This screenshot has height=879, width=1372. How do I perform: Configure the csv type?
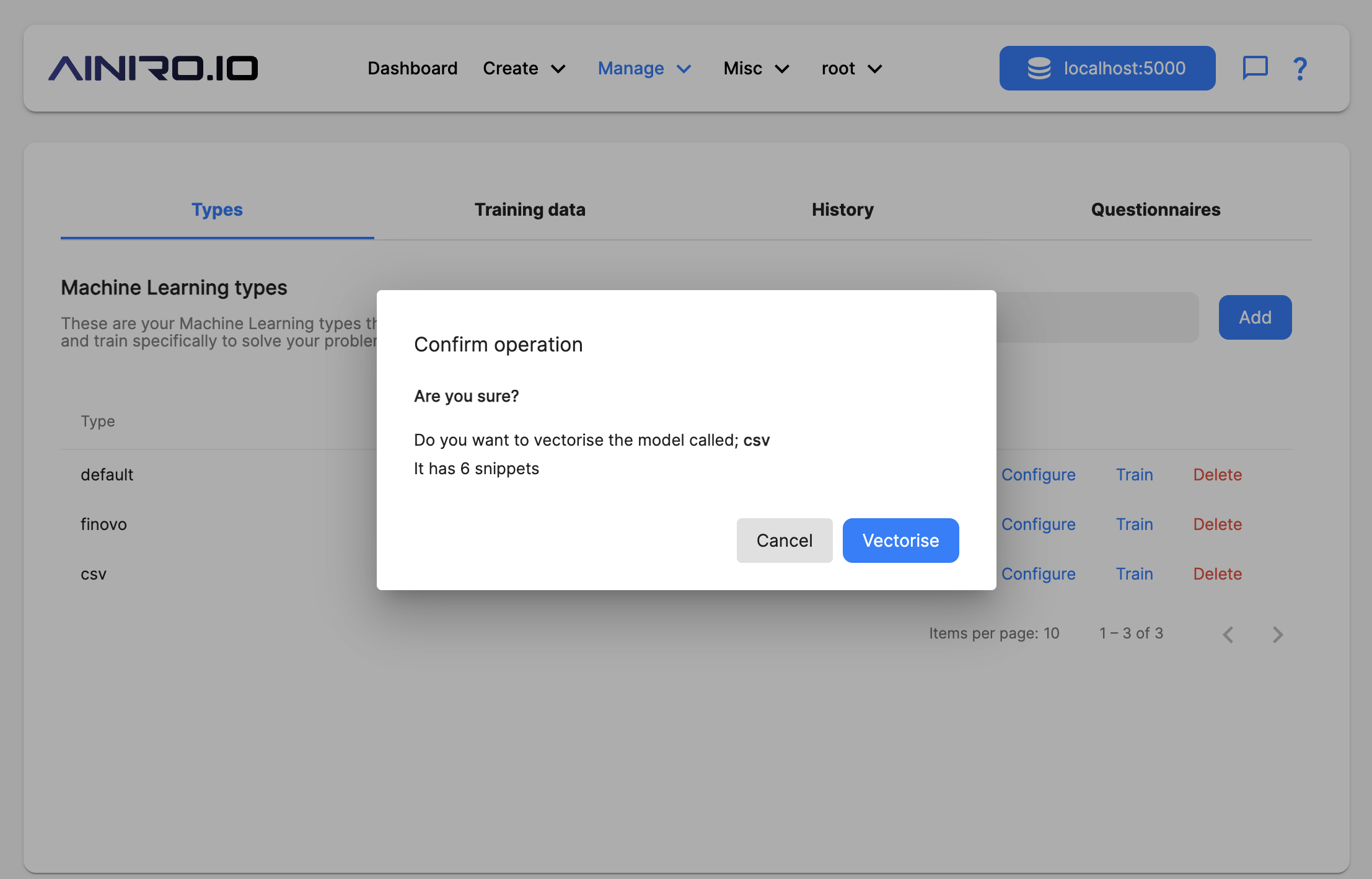point(1039,574)
